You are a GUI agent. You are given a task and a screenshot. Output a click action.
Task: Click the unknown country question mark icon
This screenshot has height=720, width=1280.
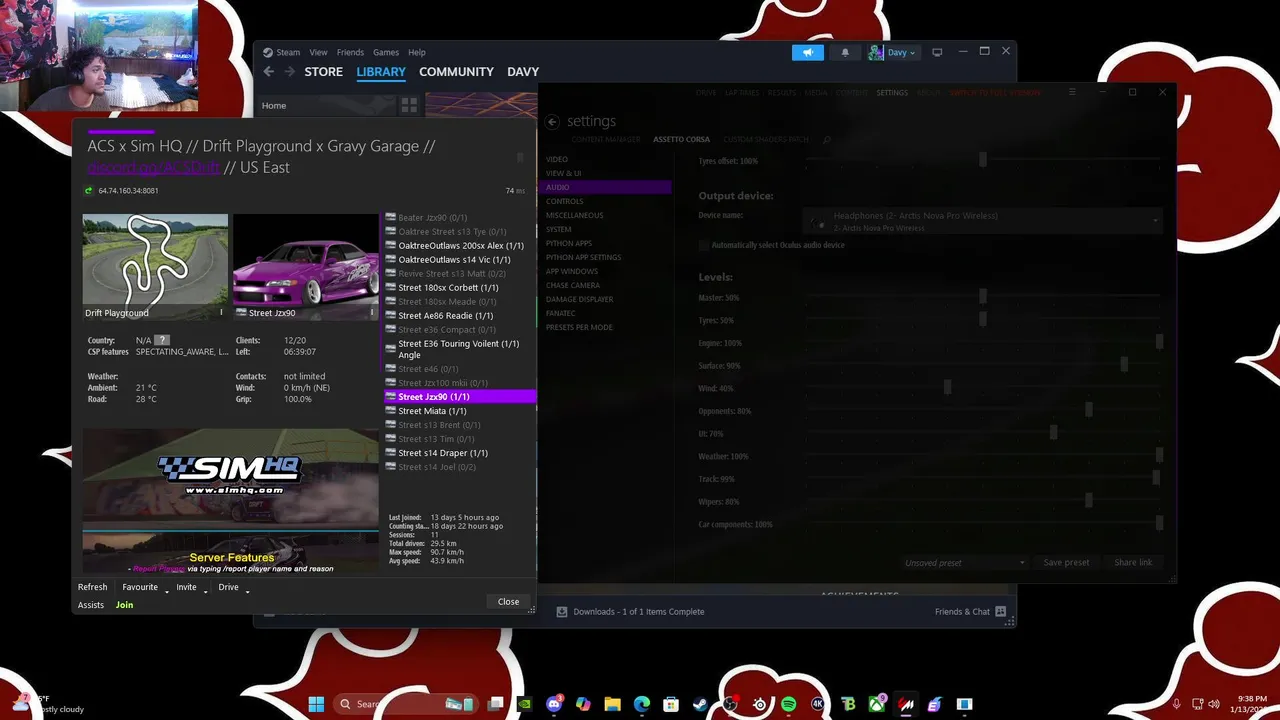(x=162, y=340)
